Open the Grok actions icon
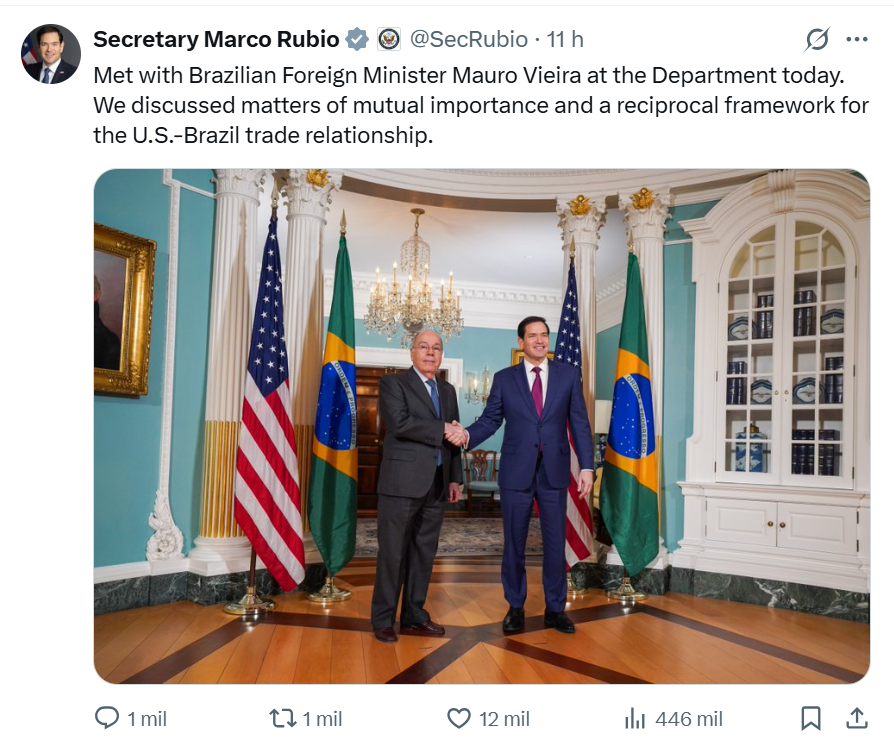This screenshot has height=746, width=894. (x=817, y=39)
